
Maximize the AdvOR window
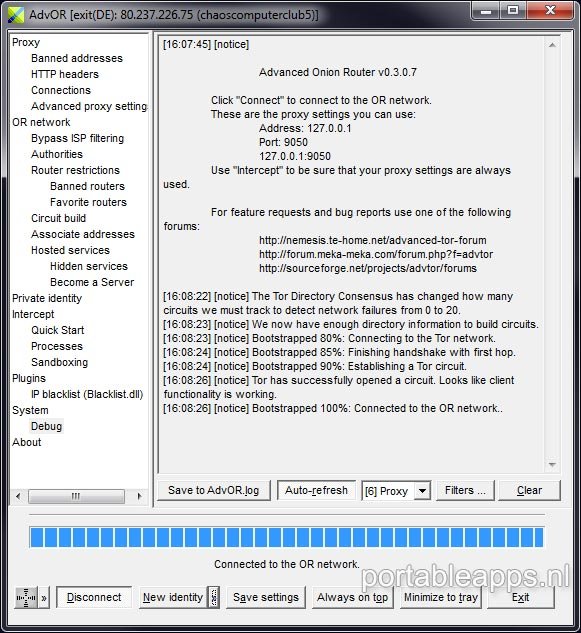[x=513, y=10]
